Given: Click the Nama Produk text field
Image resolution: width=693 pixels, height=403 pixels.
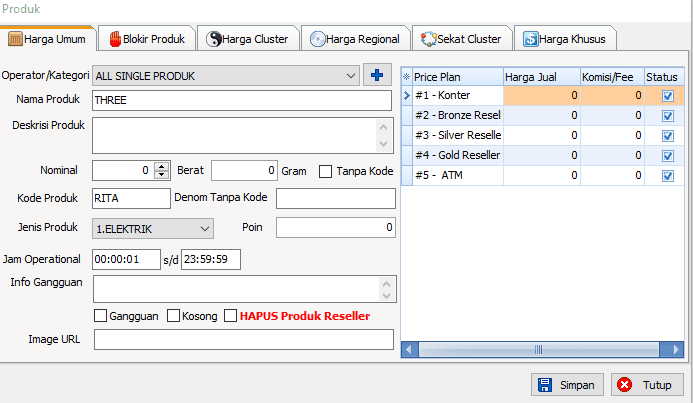Looking at the screenshot, I should (x=241, y=100).
